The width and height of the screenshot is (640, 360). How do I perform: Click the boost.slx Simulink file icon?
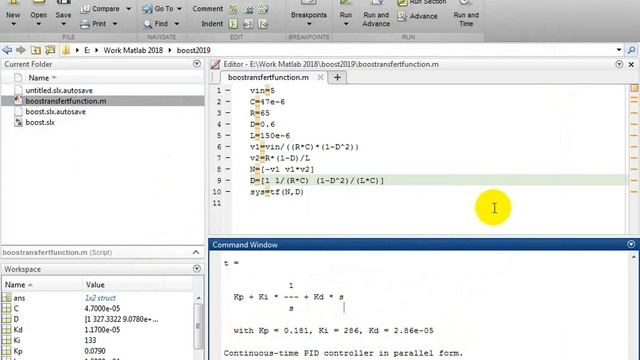coord(18,122)
